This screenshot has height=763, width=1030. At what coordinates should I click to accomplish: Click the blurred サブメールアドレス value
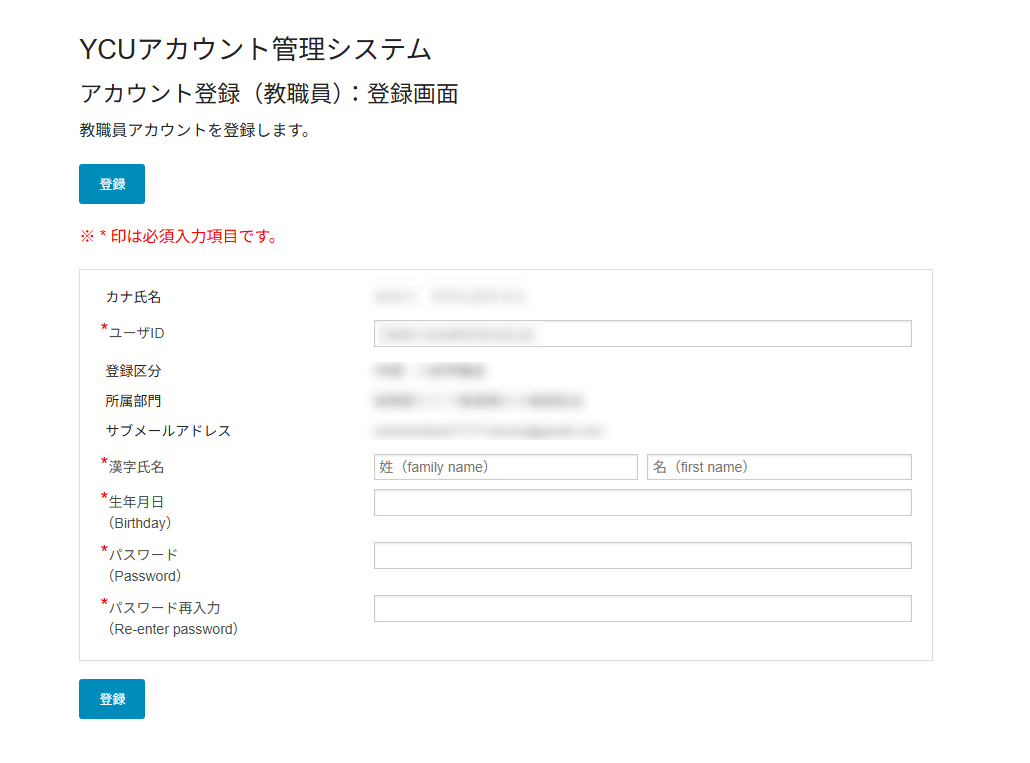tap(488, 431)
